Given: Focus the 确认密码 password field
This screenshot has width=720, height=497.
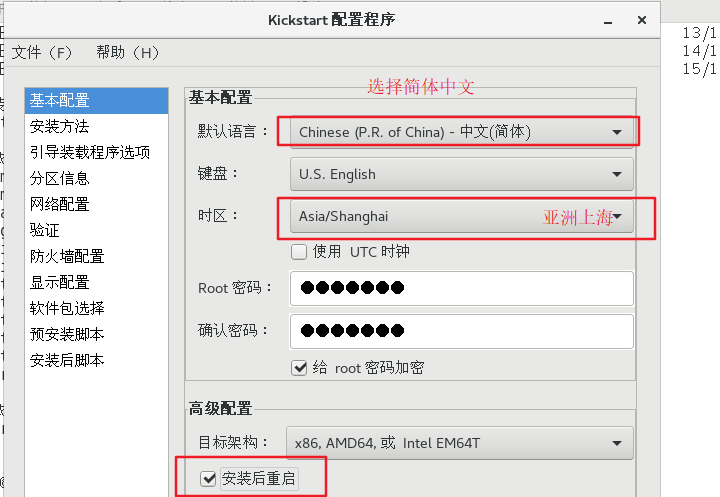Looking at the screenshot, I should tap(461, 331).
